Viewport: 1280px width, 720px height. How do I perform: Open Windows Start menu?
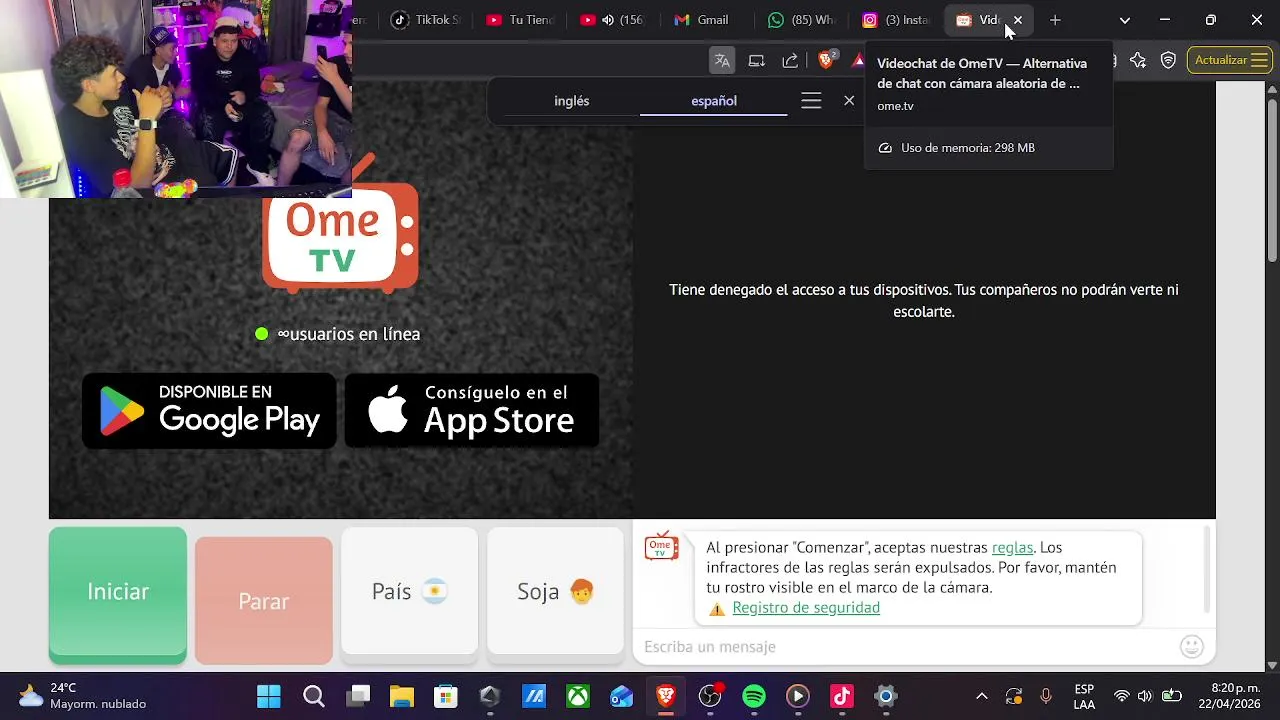(x=269, y=696)
